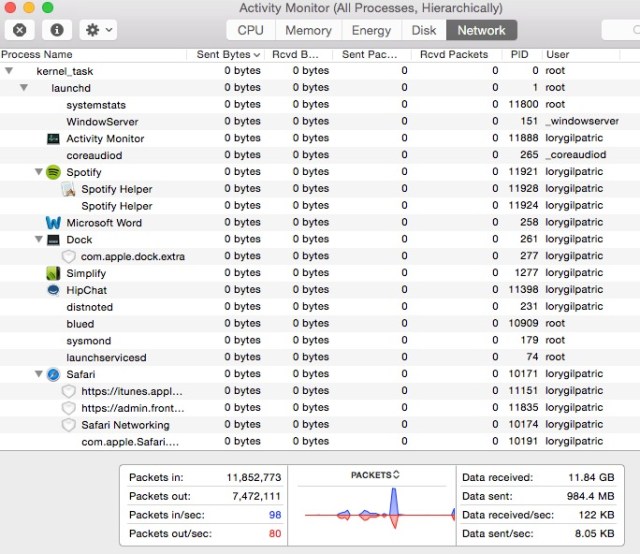Select the WindowServer process row
This screenshot has height=554, width=640.
320,121
